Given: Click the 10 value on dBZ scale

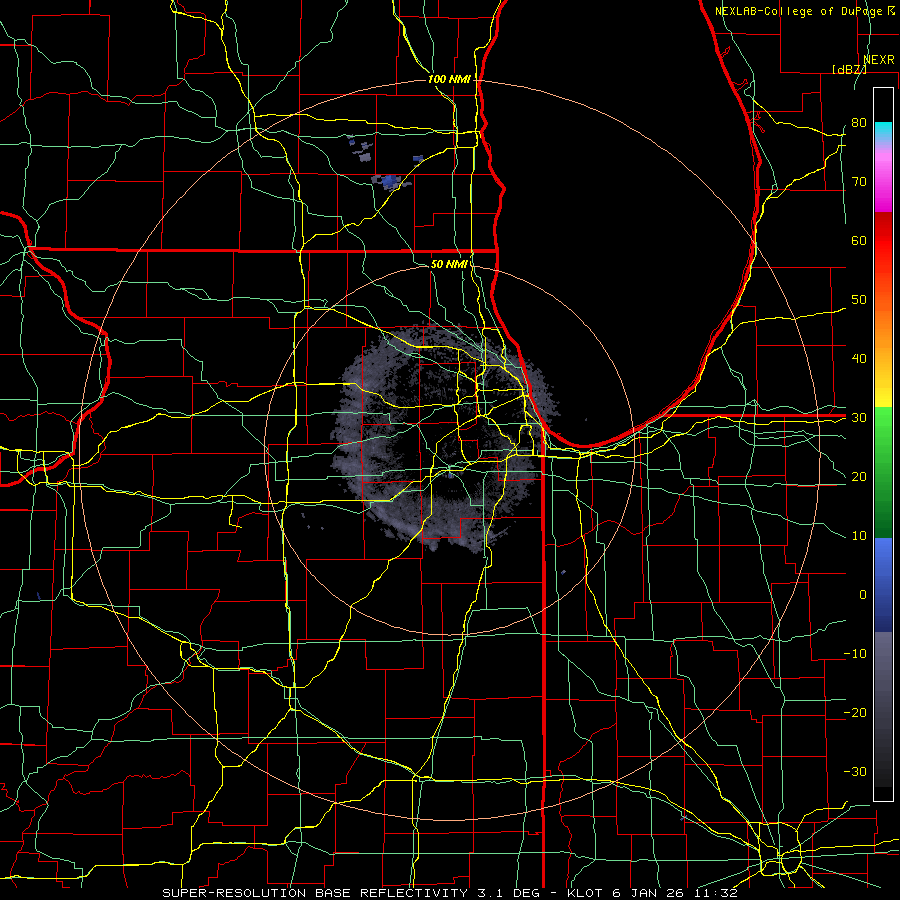Looking at the screenshot, I should (859, 536).
